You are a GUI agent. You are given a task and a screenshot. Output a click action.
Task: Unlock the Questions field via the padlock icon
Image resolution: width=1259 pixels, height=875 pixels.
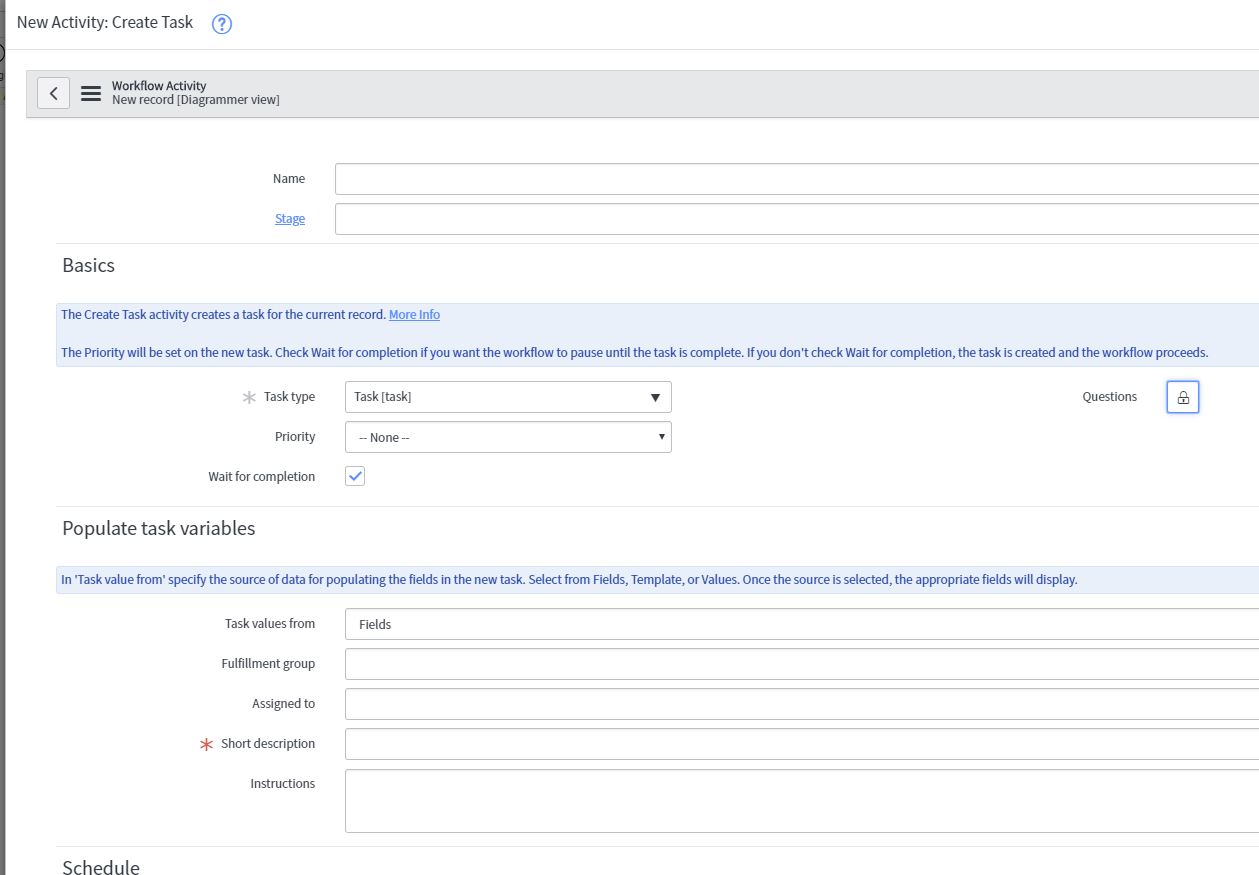click(x=1182, y=396)
